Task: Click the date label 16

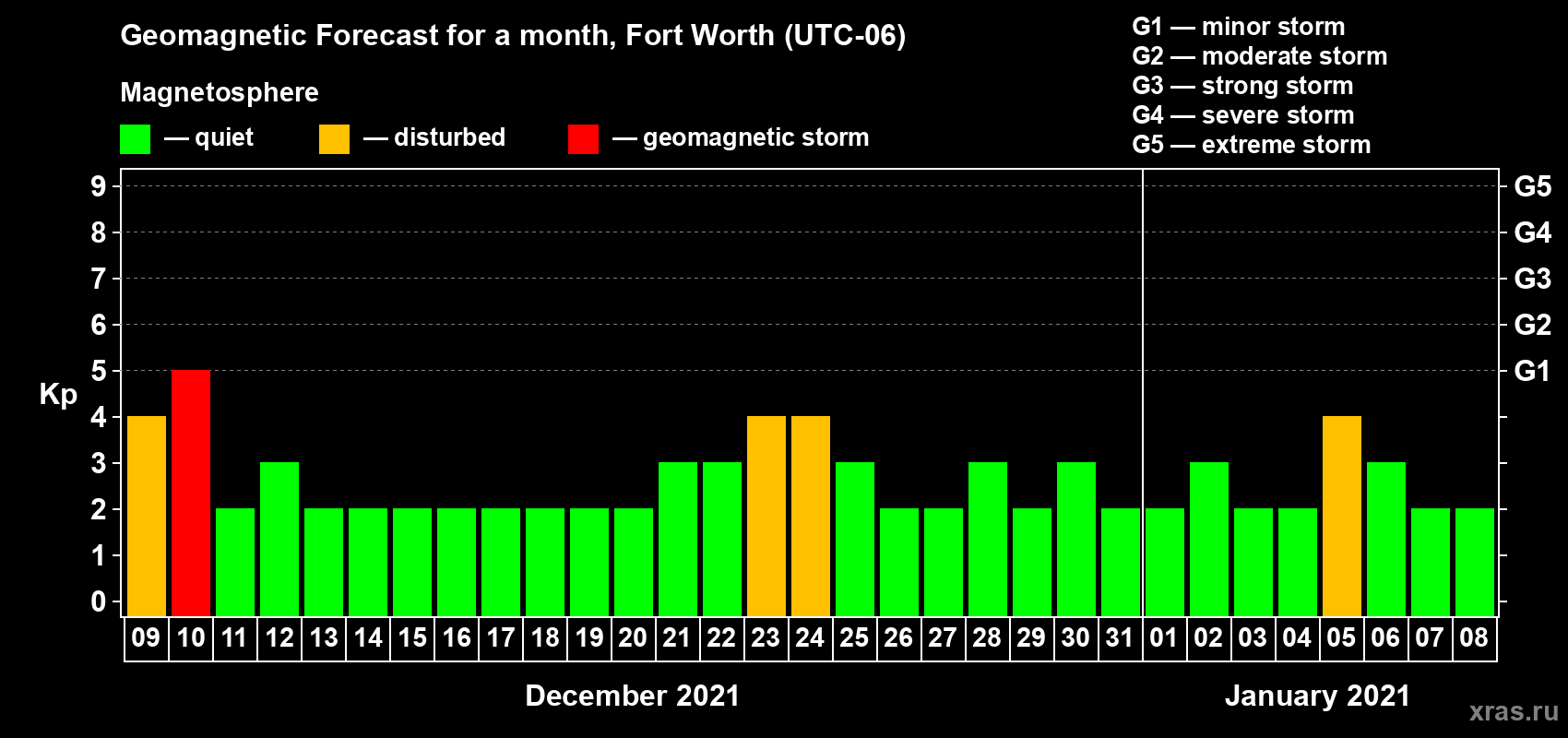Action: pyautogui.click(x=457, y=637)
